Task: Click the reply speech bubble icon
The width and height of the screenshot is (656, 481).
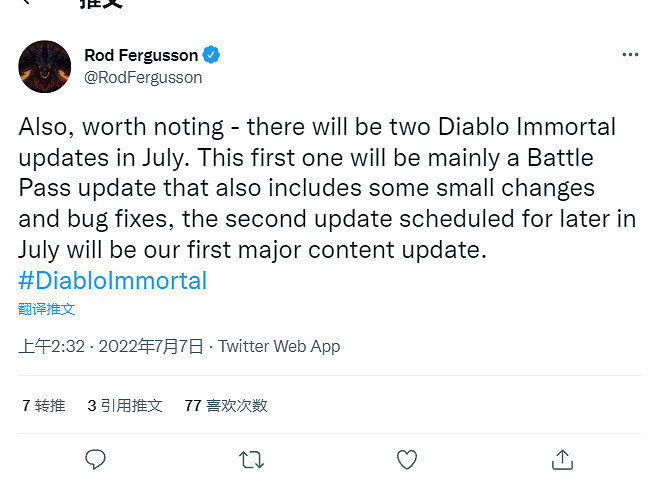Action: pyautogui.click(x=96, y=459)
